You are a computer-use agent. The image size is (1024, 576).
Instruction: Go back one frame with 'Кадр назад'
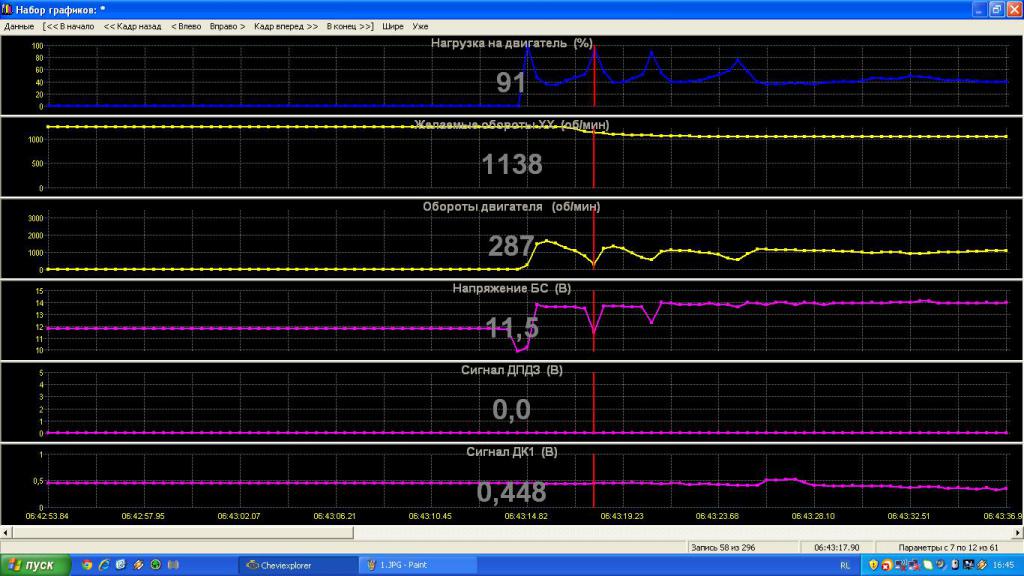(x=131, y=26)
